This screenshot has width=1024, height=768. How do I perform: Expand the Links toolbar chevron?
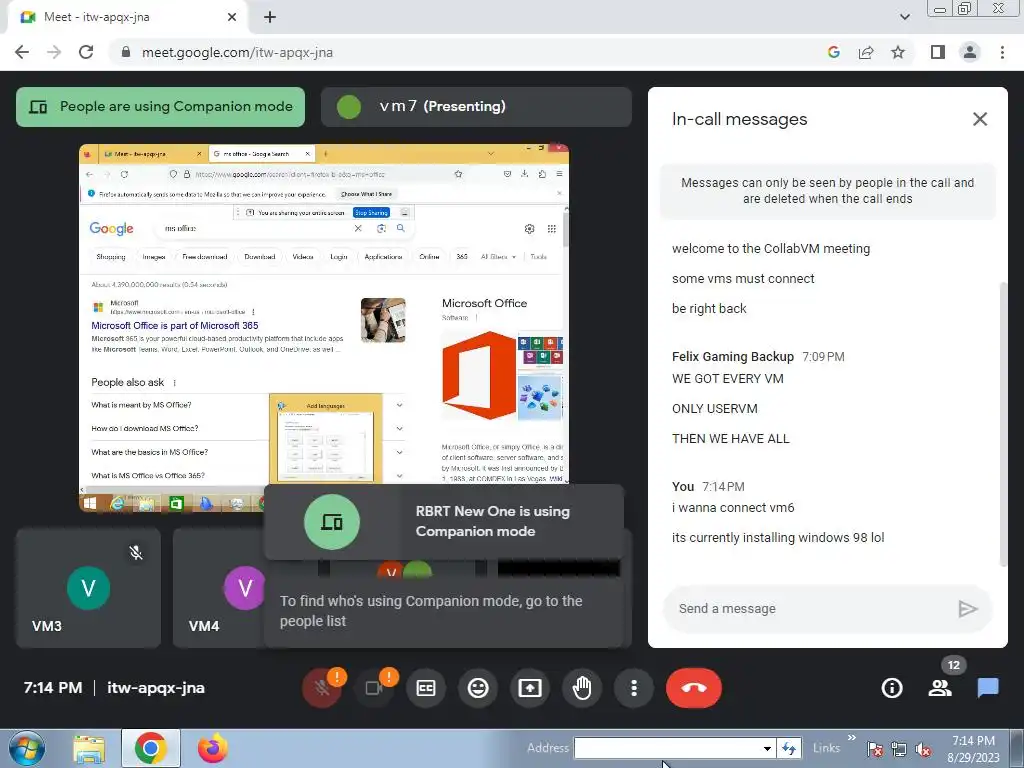852,738
